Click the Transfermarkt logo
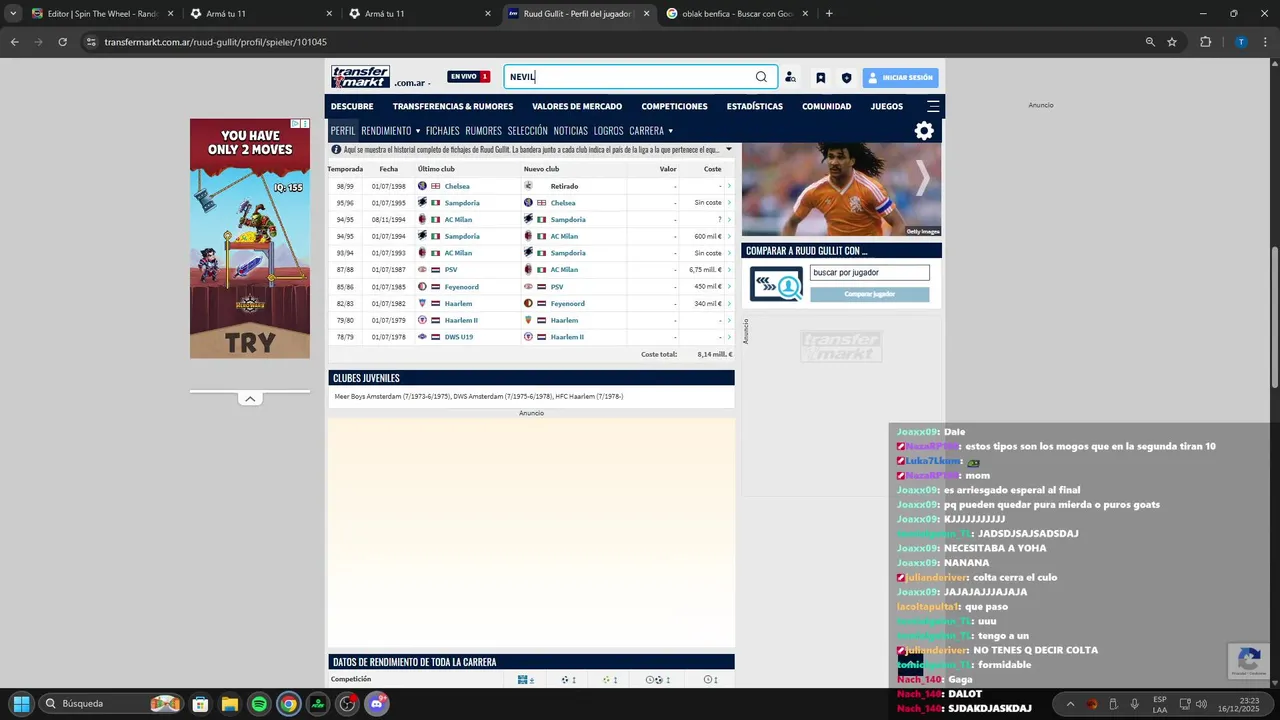Screen dimensions: 1280x720 coord(361,77)
